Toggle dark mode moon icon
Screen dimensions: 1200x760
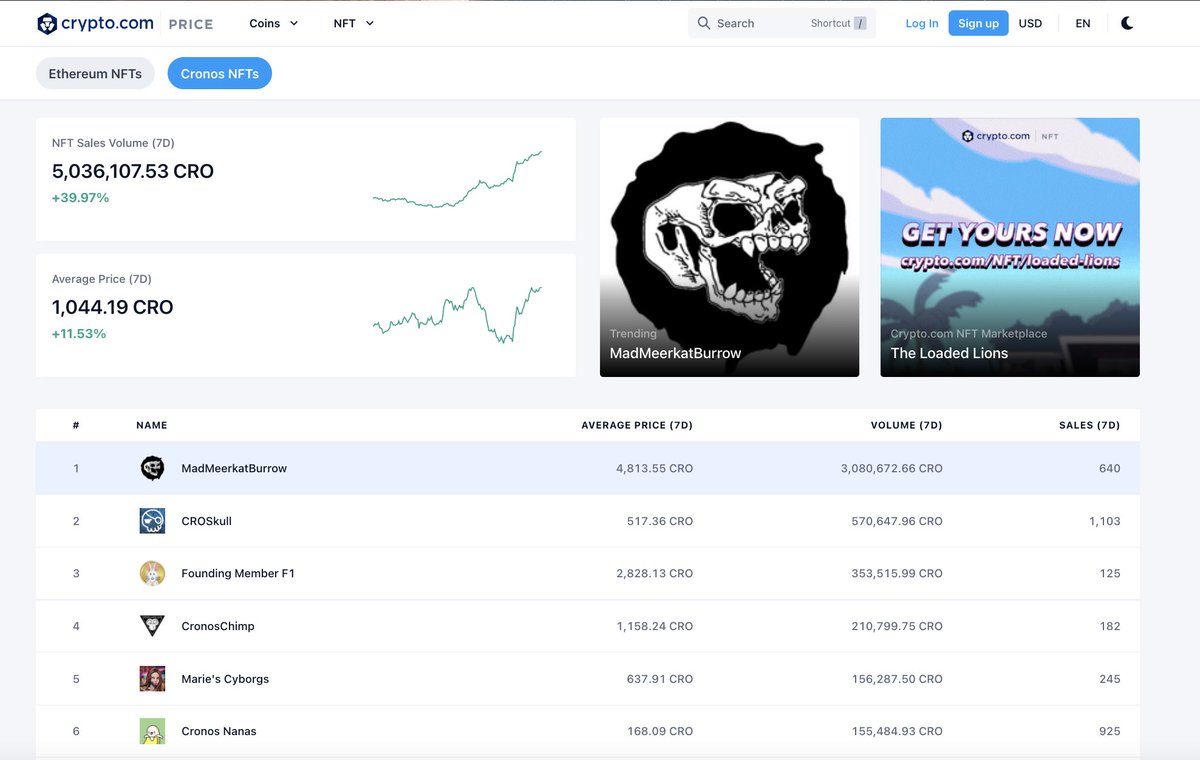pyautogui.click(x=1127, y=23)
